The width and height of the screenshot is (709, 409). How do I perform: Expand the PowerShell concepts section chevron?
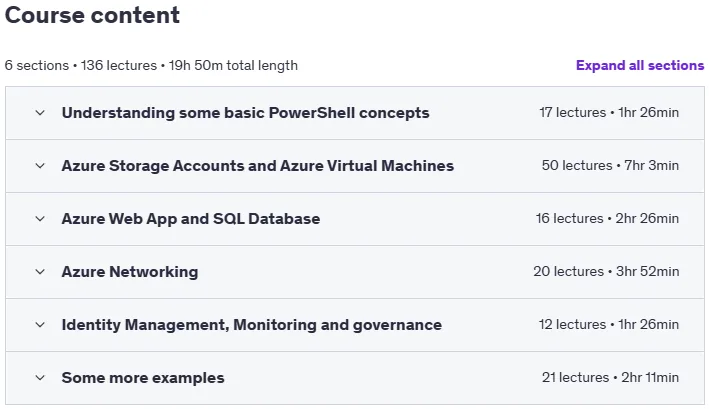[40, 113]
